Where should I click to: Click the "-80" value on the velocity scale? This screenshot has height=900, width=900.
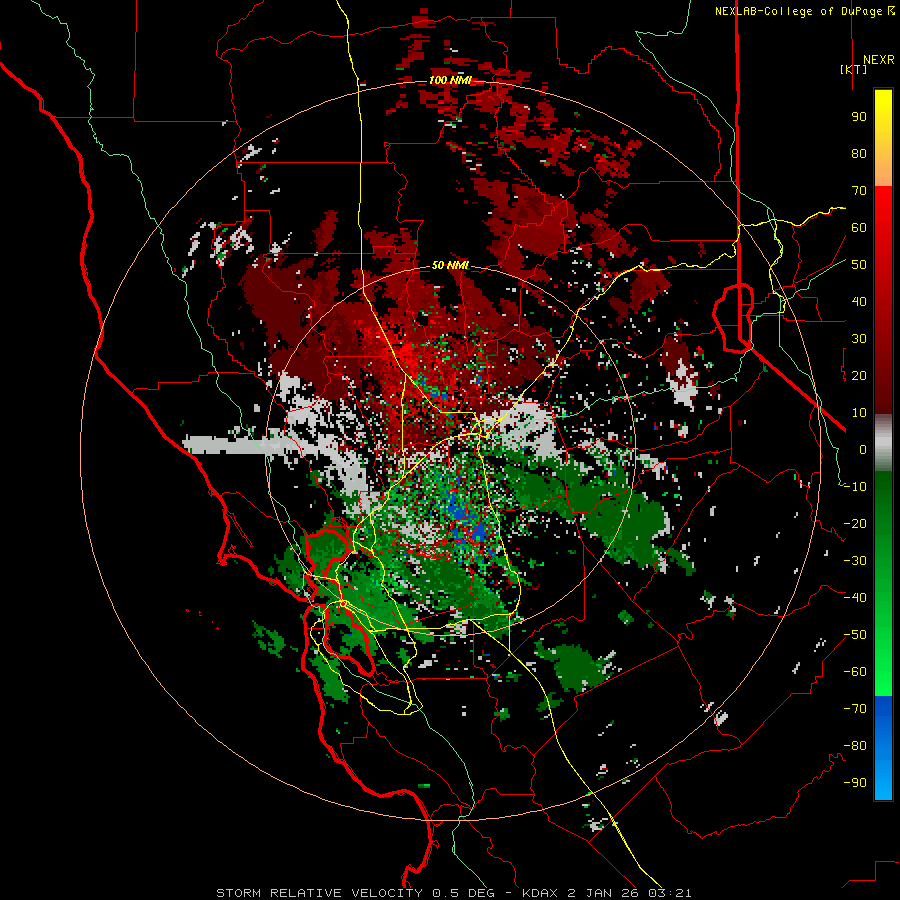(855, 746)
